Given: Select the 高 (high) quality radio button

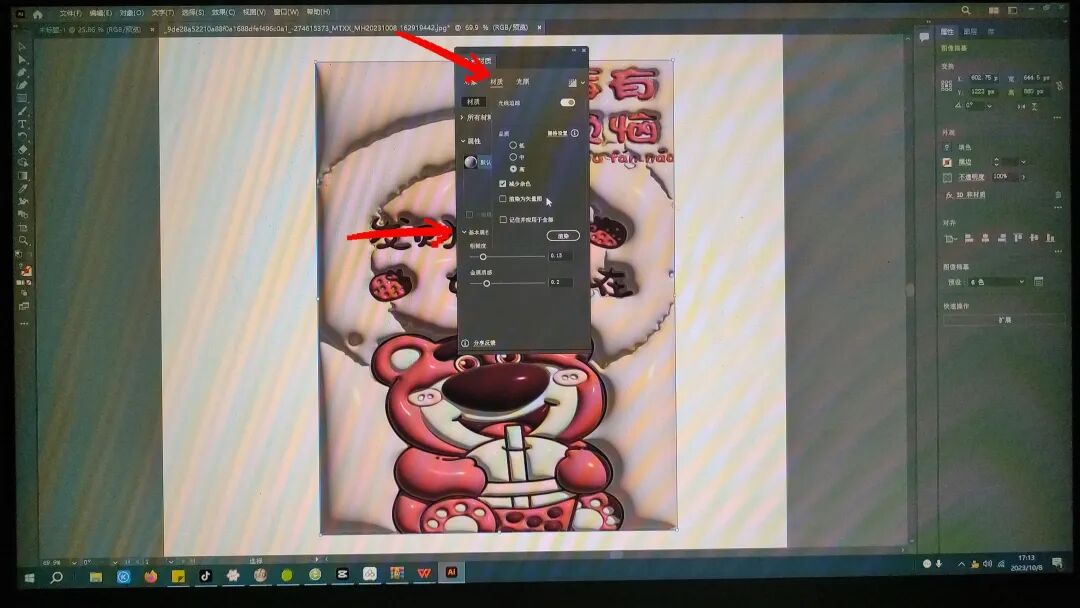Looking at the screenshot, I should (512, 169).
